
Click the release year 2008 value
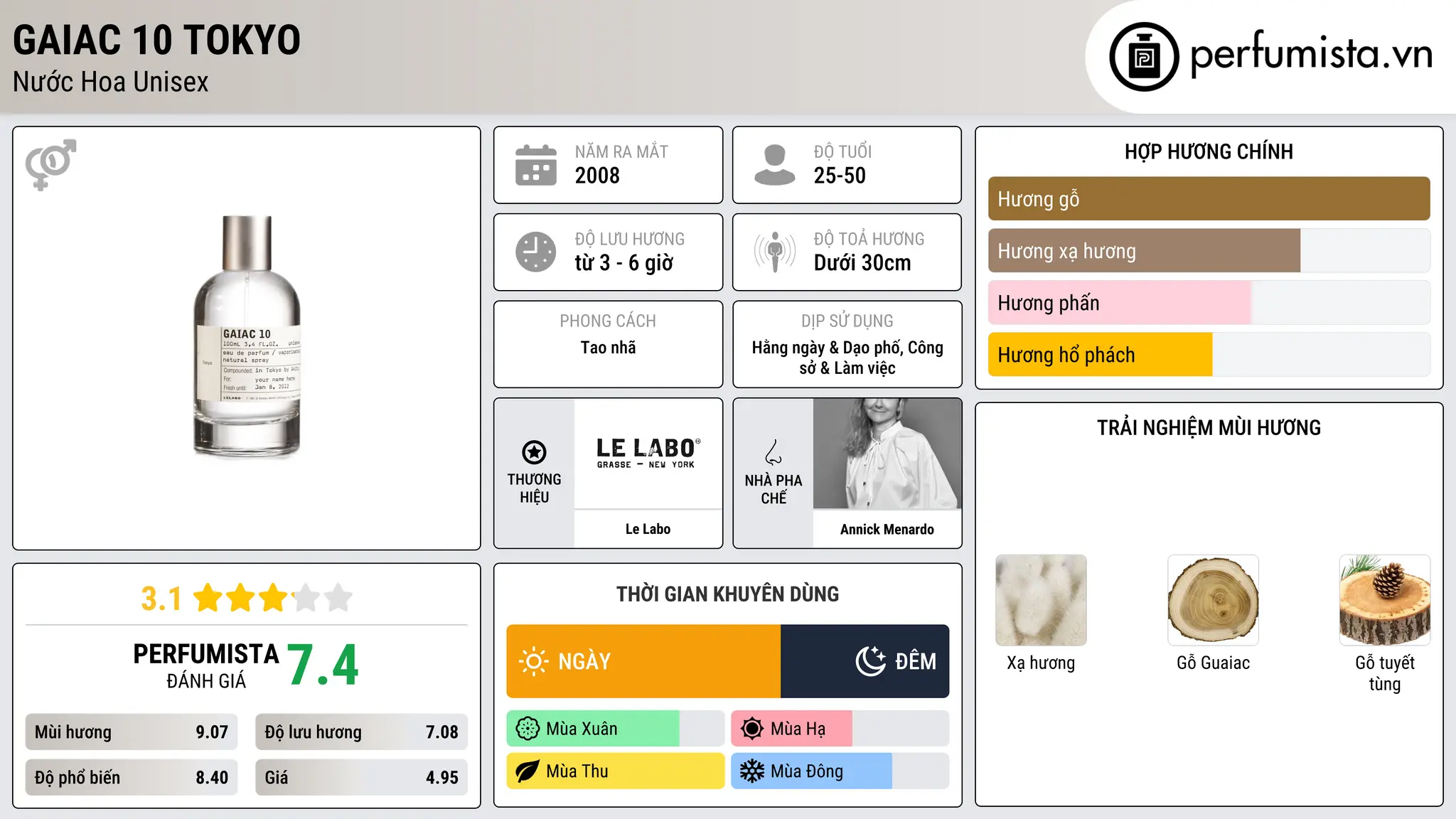coord(597,176)
